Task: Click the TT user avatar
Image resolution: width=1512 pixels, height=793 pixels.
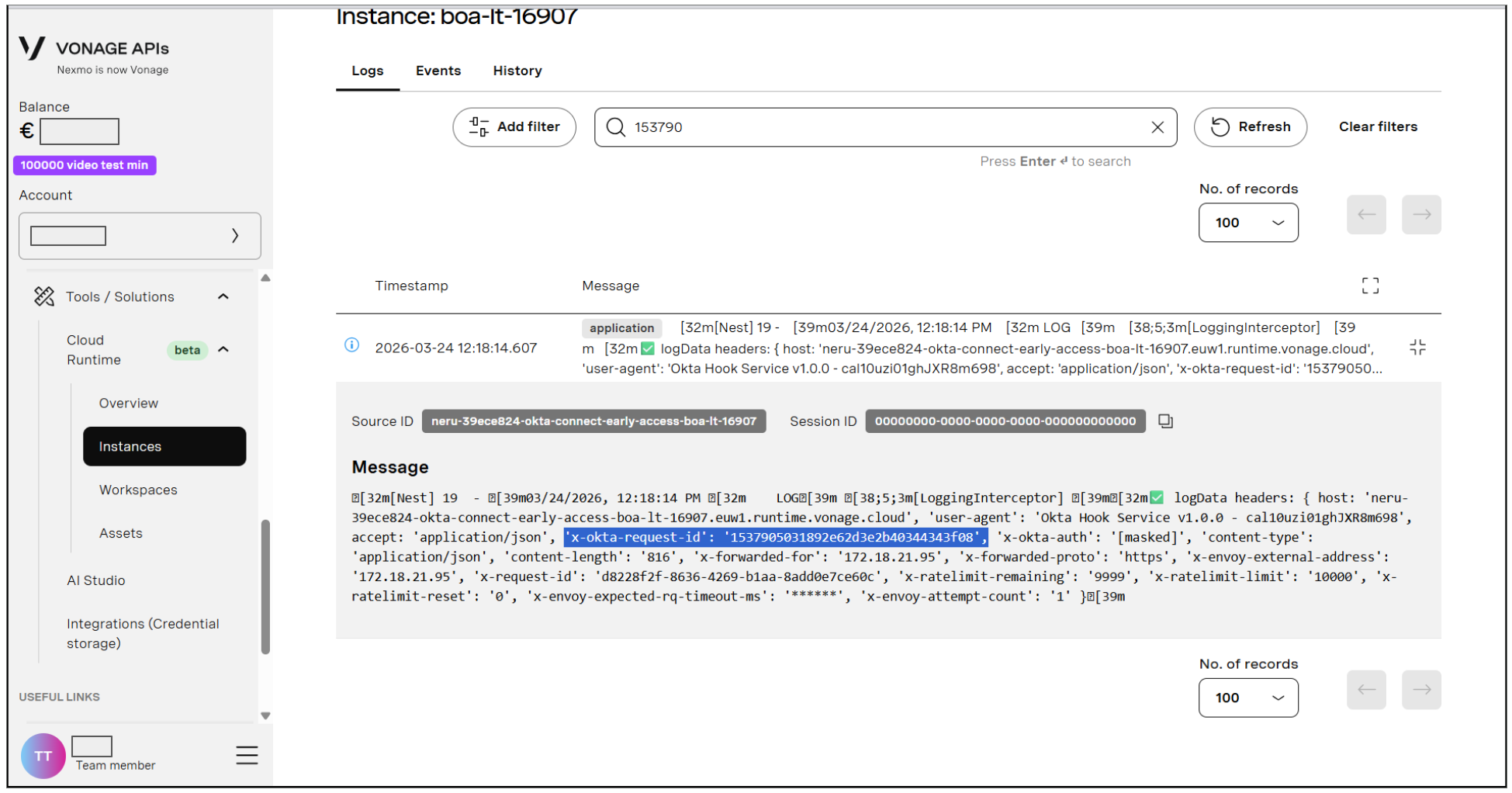Action: (43, 756)
